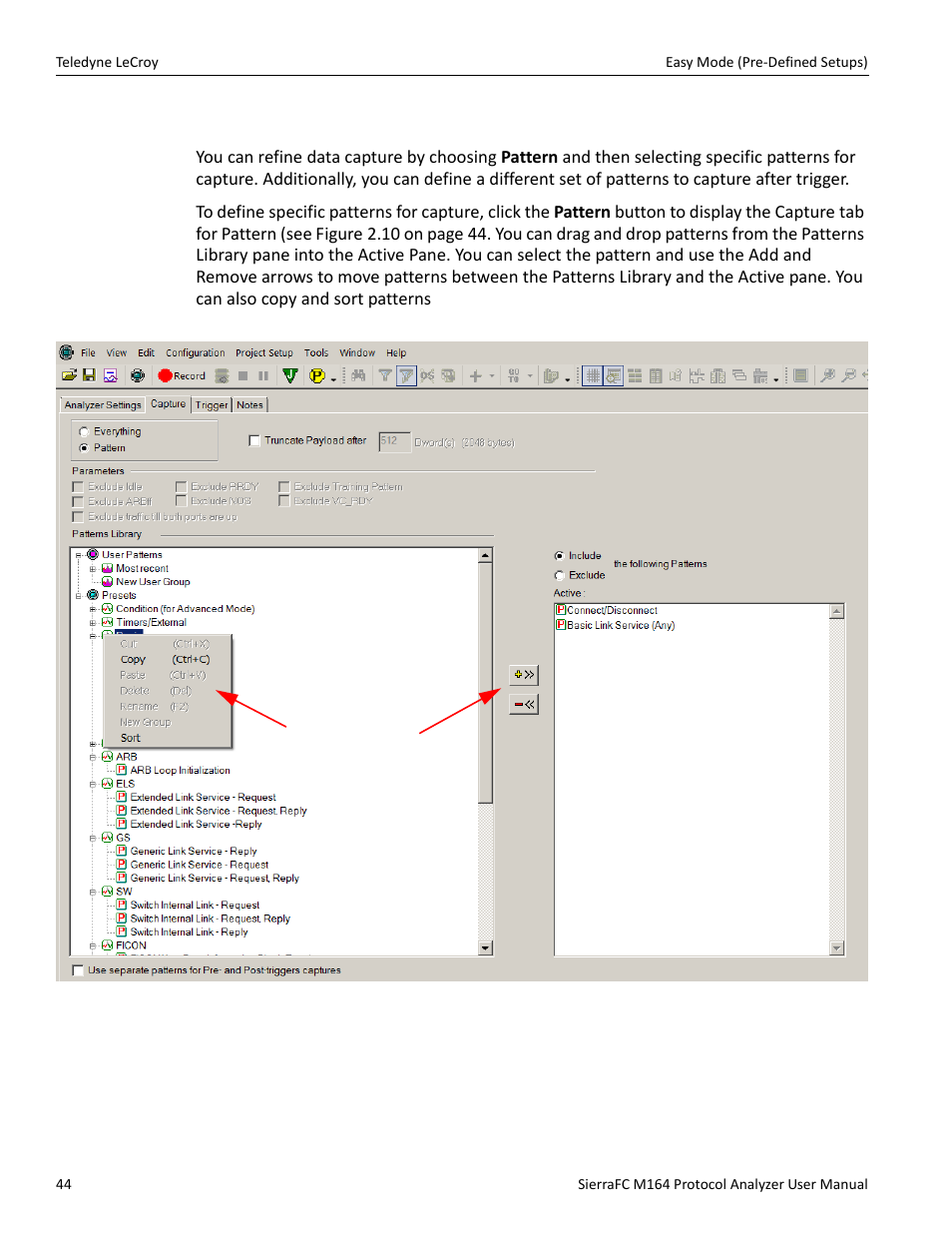Image resolution: width=952 pixels, height=1233 pixels.
Task: Click the binoculars Find icon
Action: pyautogui.click(x=358, y=375)
